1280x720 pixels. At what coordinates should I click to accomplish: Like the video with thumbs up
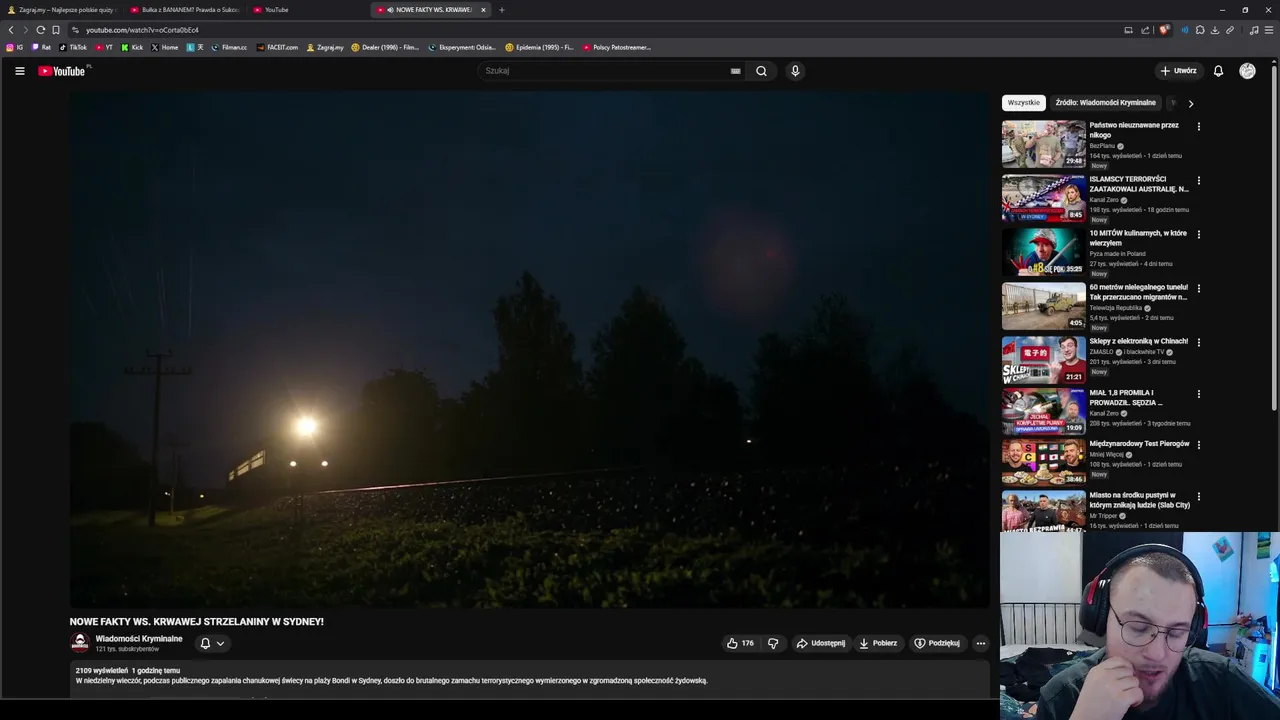click(x=740, y=643)
